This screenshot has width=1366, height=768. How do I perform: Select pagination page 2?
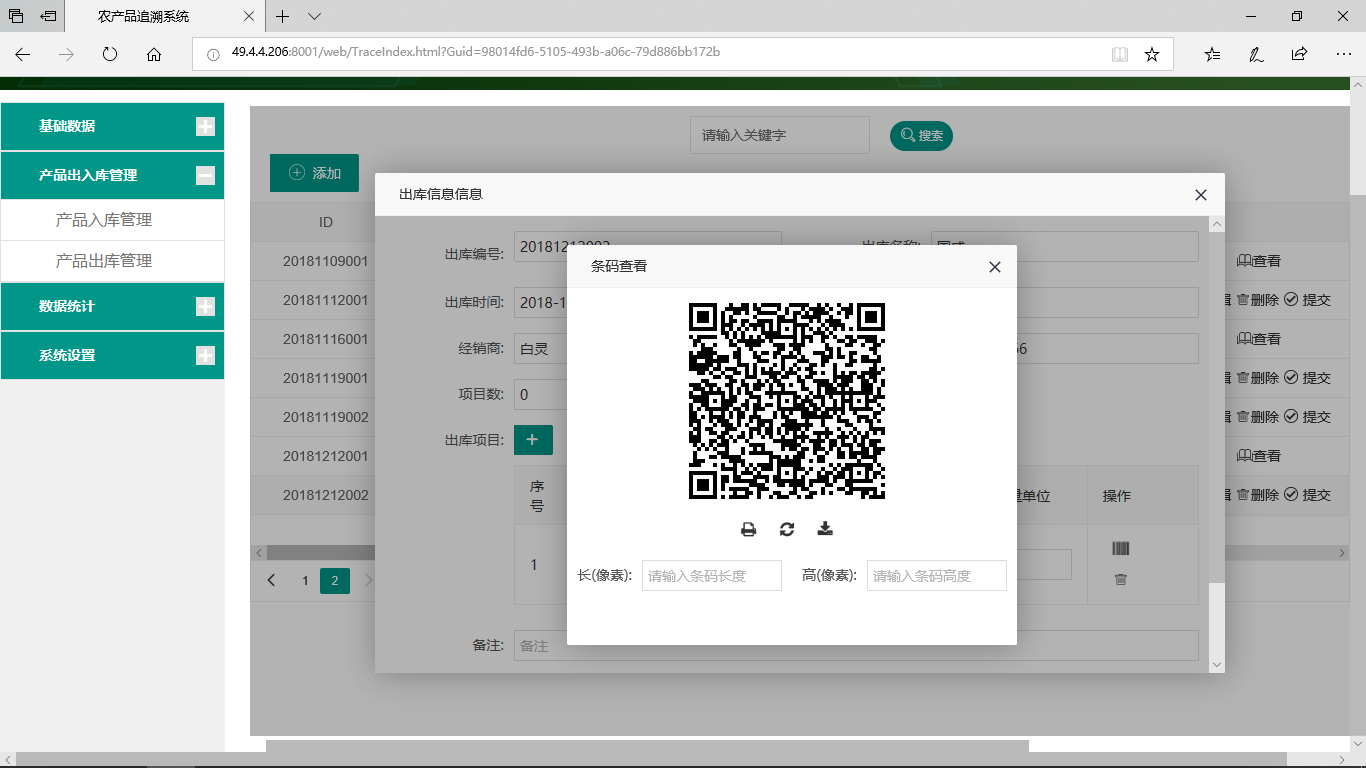(335, 580)
